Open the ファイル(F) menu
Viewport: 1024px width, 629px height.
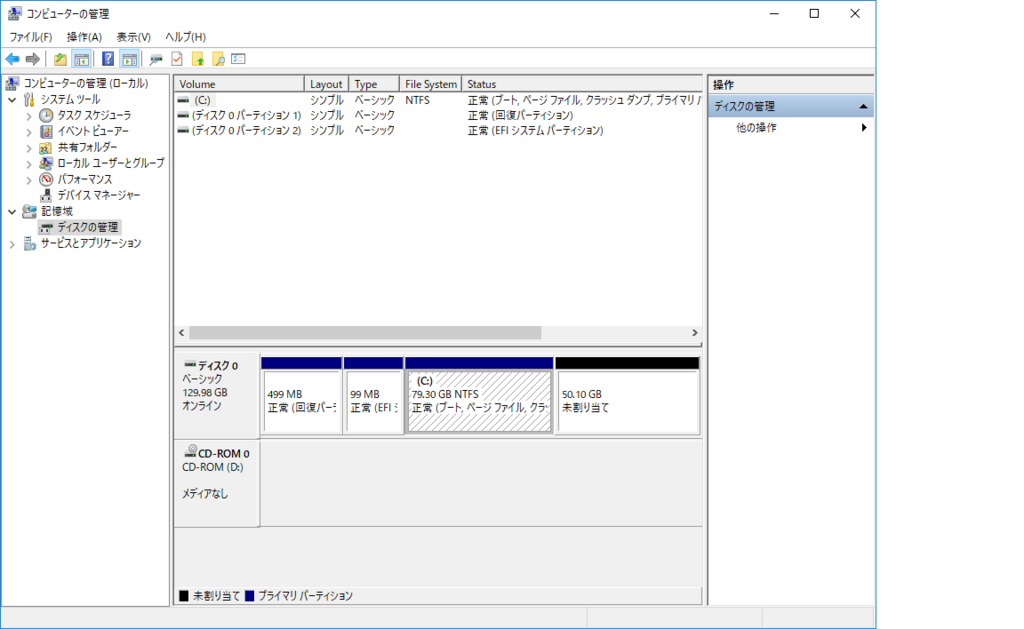(30, 37)
